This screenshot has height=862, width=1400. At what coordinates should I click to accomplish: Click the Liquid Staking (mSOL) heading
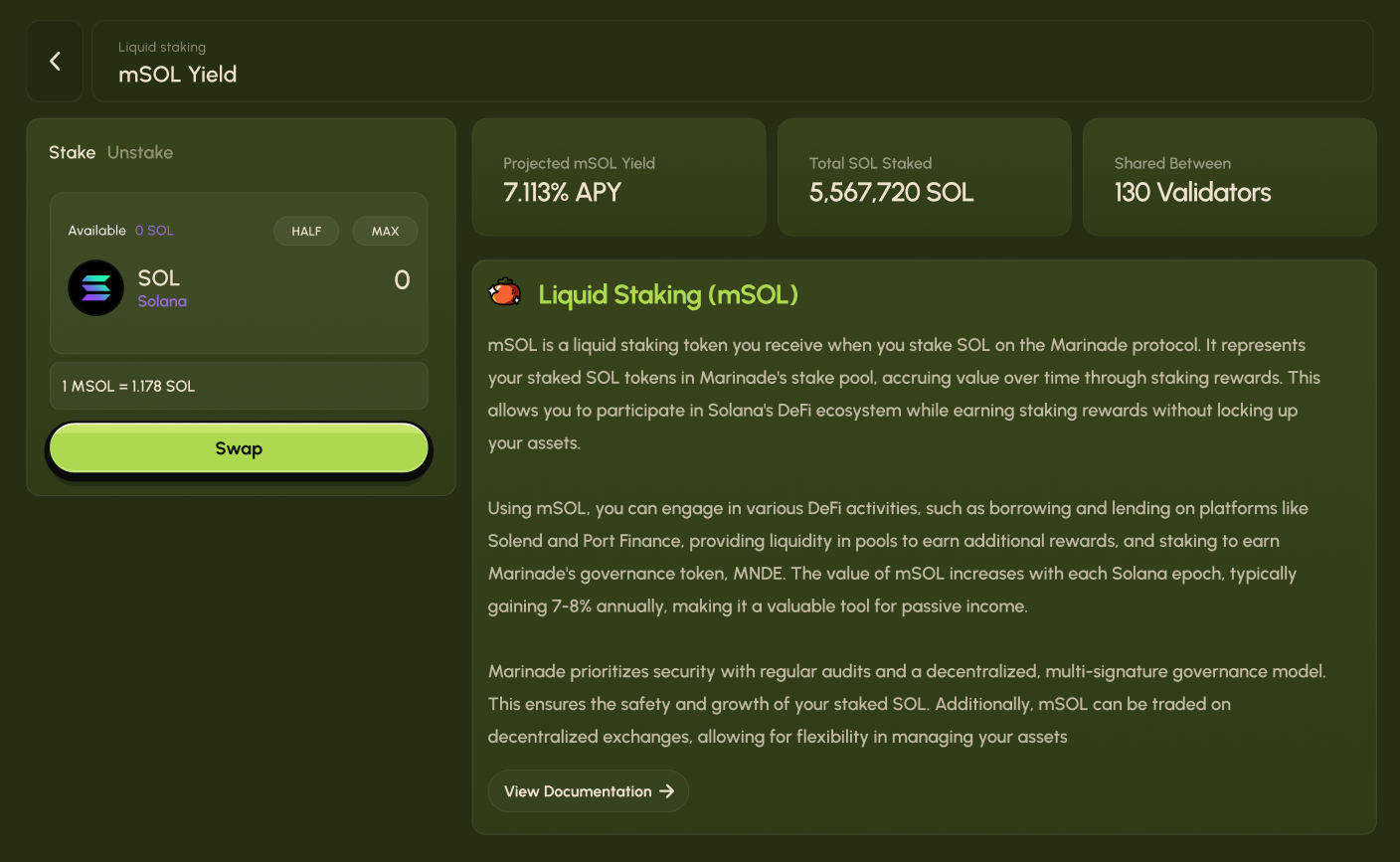pyautogui.click(x=668, y=294)
